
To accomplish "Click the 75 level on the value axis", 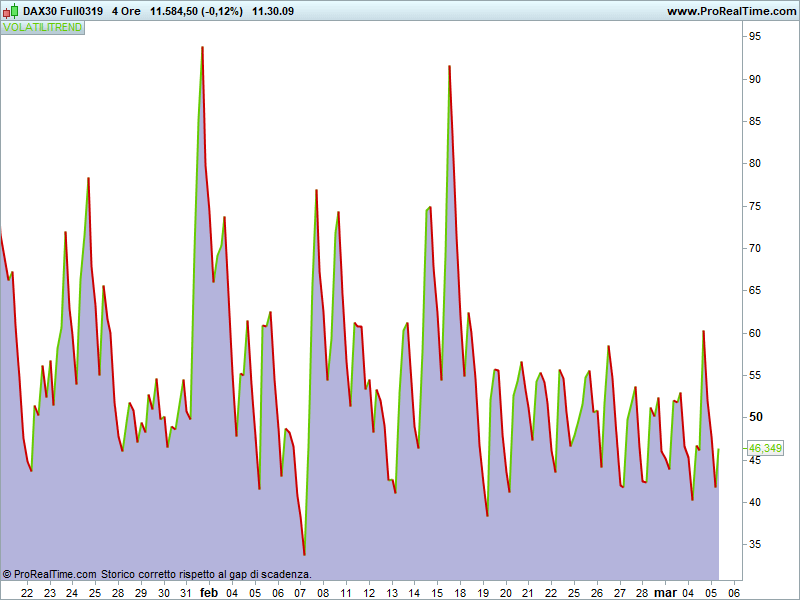I will (x=755, y=206).
